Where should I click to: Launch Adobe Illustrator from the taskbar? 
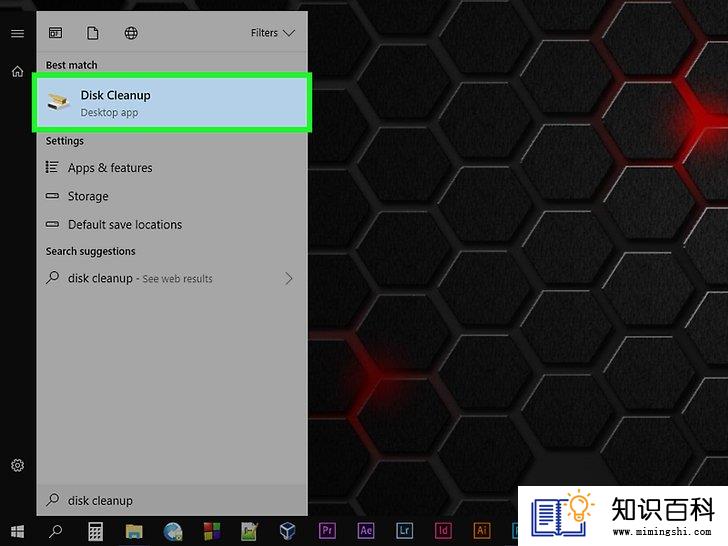point(482,530)
